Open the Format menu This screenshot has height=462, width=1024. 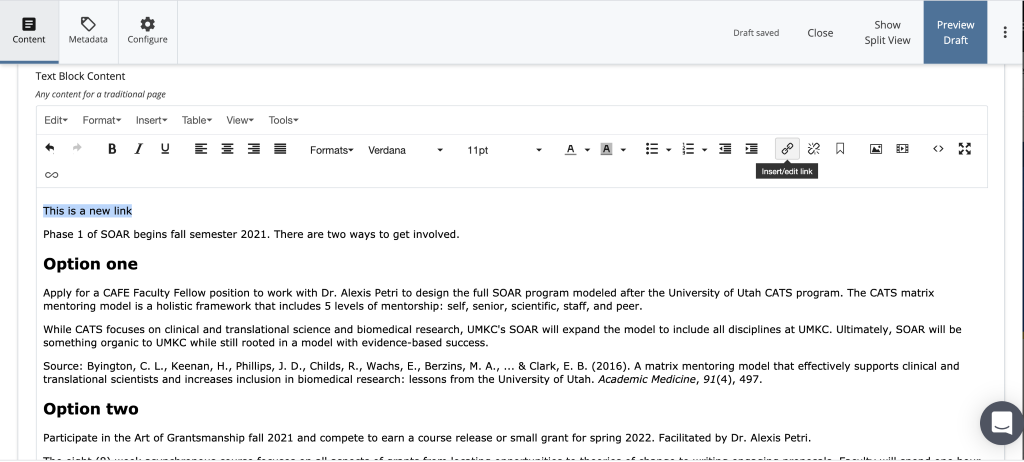[102, 120]
